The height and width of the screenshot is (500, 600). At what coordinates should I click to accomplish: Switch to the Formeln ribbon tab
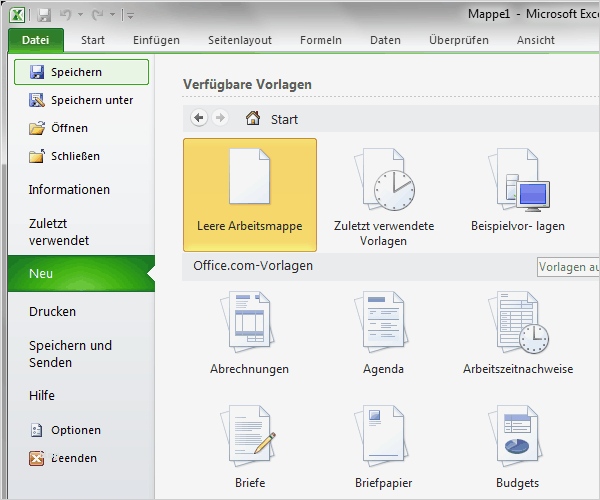click(321, 40)
